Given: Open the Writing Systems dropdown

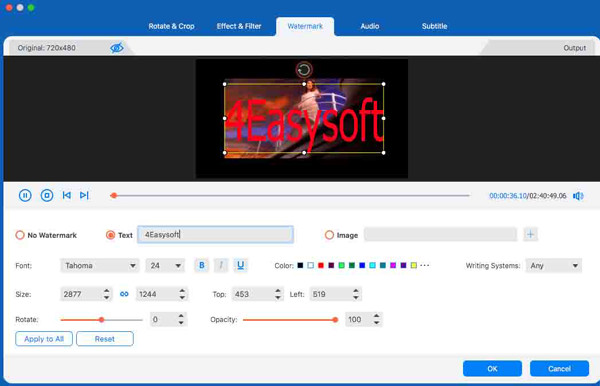Looking at the screenshot, I should (x=553, y=265).
